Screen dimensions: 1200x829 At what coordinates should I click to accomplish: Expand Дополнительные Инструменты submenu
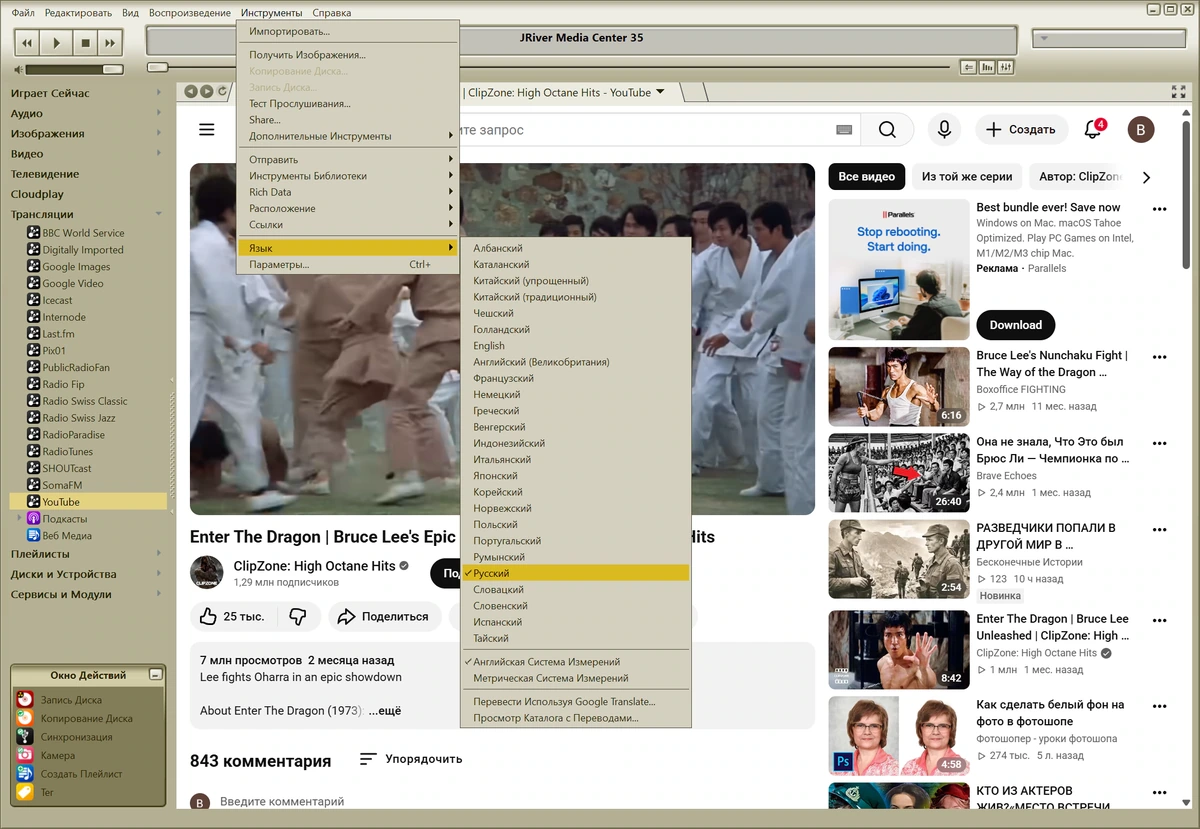(348, 136)
